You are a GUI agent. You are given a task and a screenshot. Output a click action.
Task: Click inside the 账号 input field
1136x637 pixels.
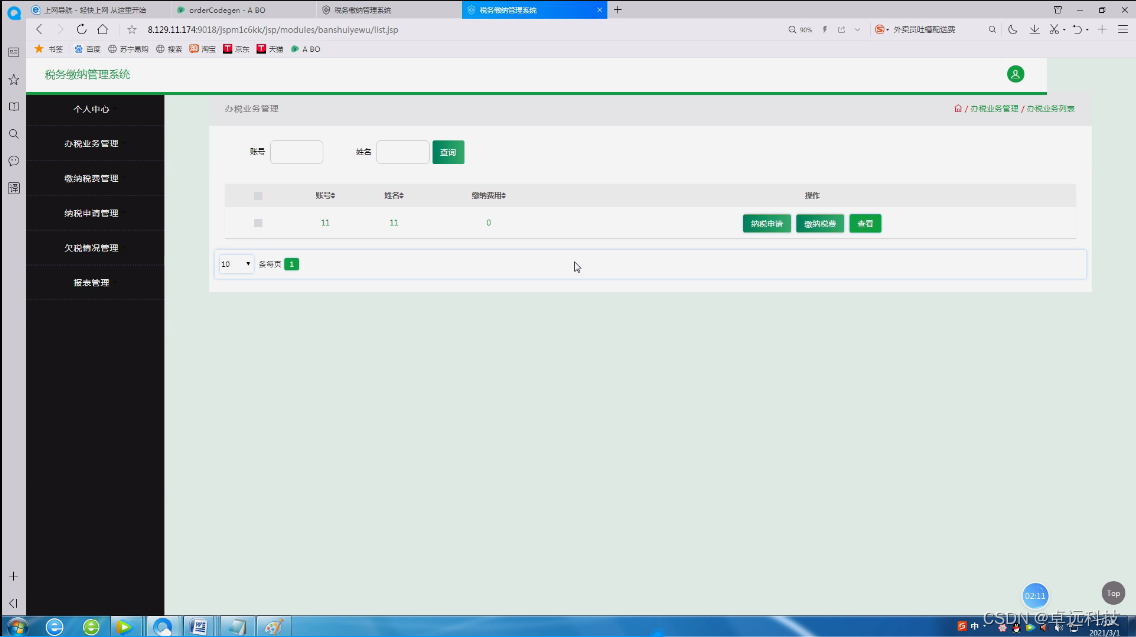point(296,151)
